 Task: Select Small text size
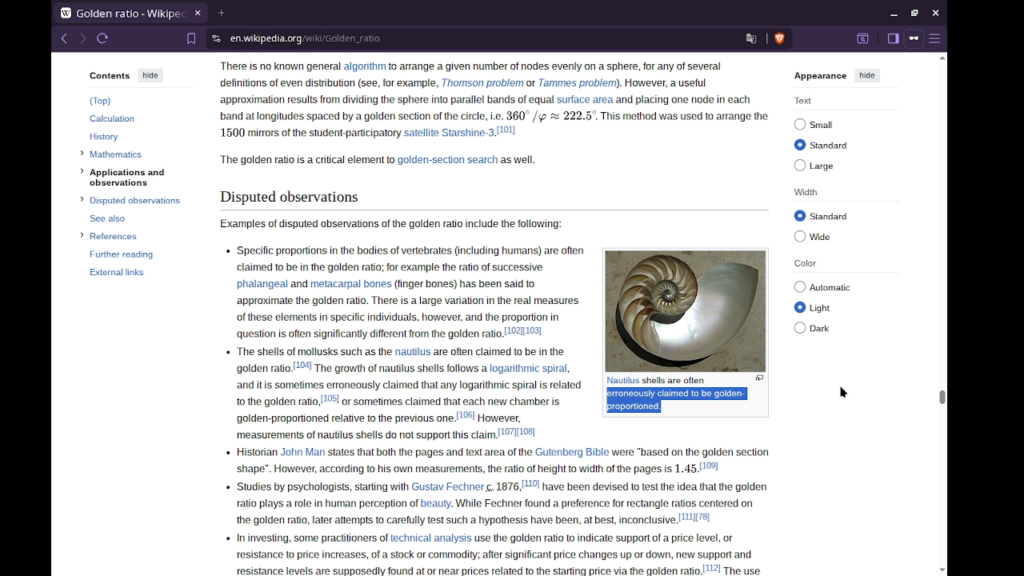(x=800, y=124)
